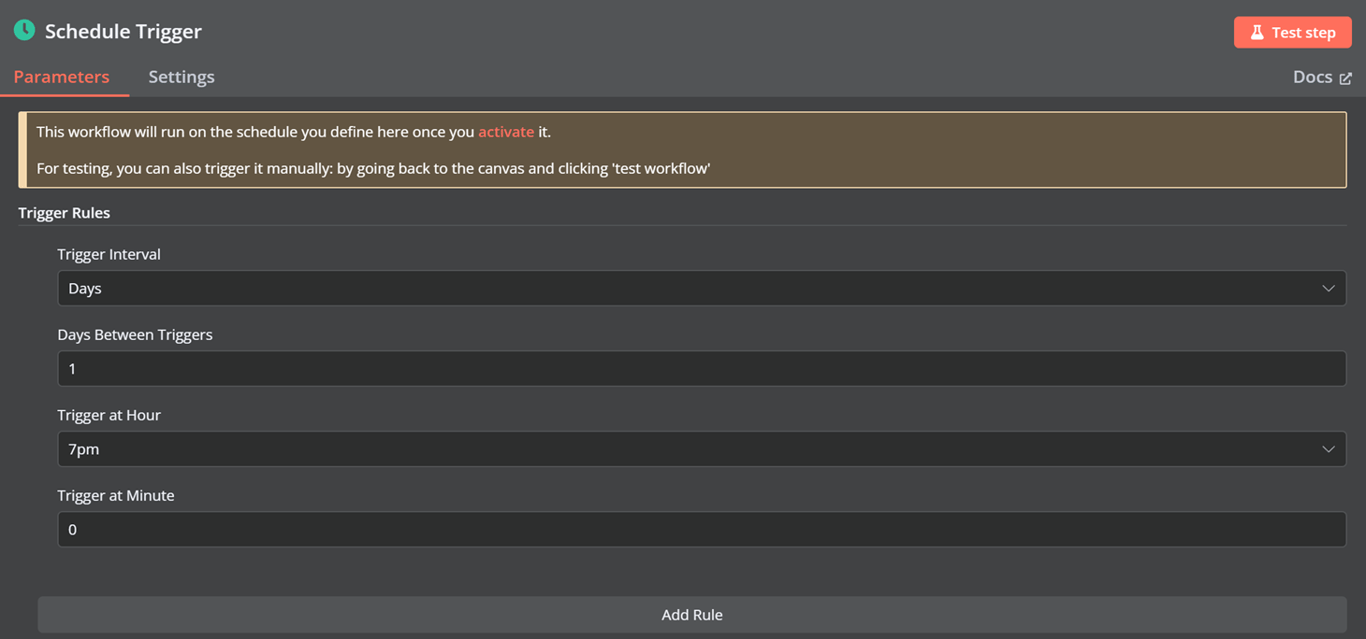The width and height of the screenshot is (1366, 639).
Task: Select the value 1 in Days Between Triggers
Action: [x=72, y=368]
